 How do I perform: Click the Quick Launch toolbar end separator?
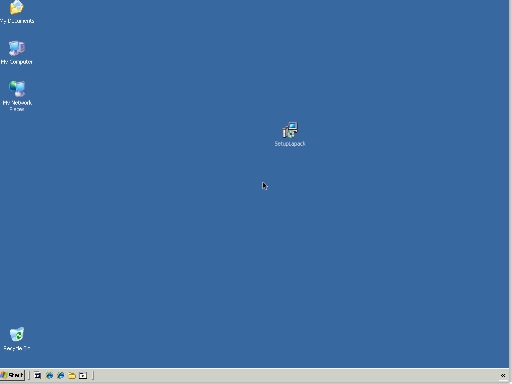(x=93, y=376)
